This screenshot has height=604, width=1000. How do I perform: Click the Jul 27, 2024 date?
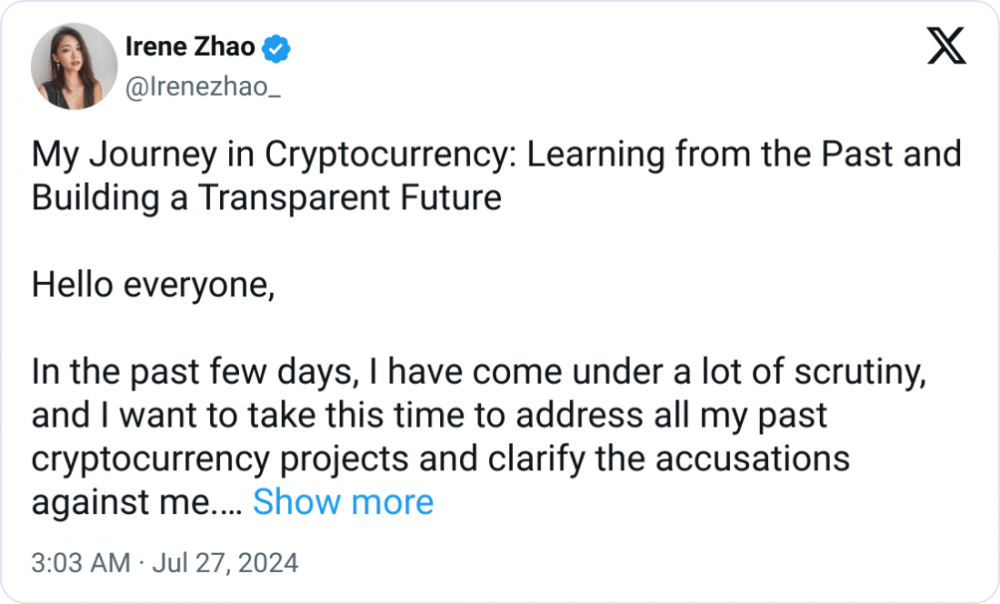[225, 563]
